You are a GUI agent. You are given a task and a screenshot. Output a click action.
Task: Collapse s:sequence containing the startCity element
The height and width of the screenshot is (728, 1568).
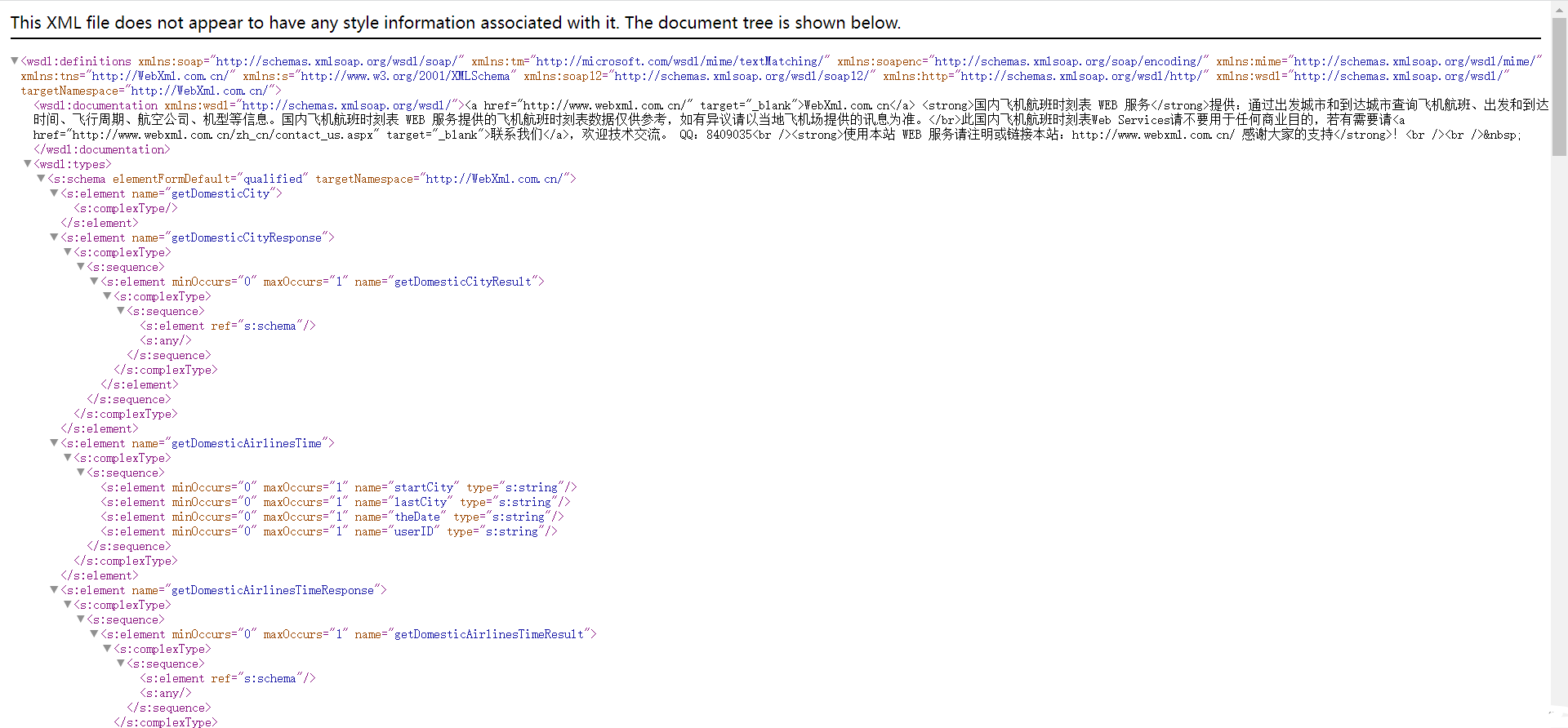[81, 472]
